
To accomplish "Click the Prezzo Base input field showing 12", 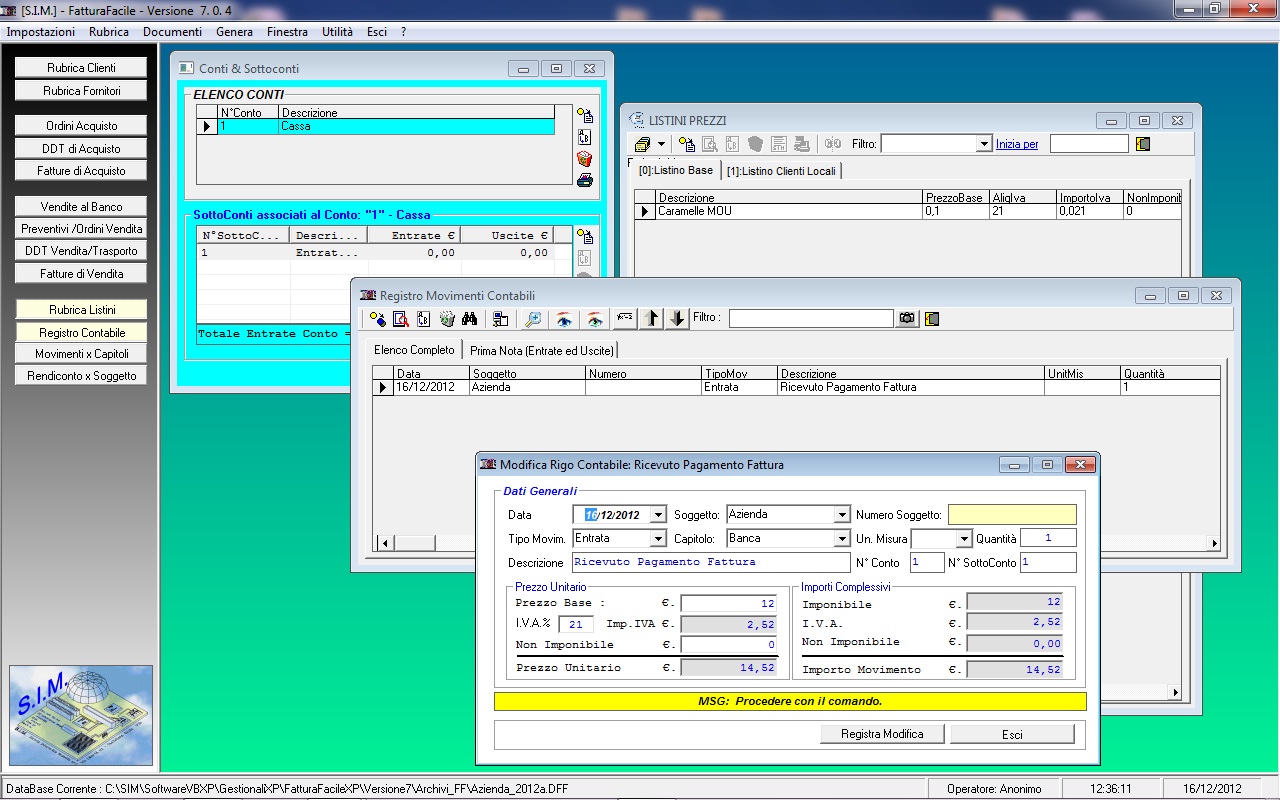I will [728, 604].
